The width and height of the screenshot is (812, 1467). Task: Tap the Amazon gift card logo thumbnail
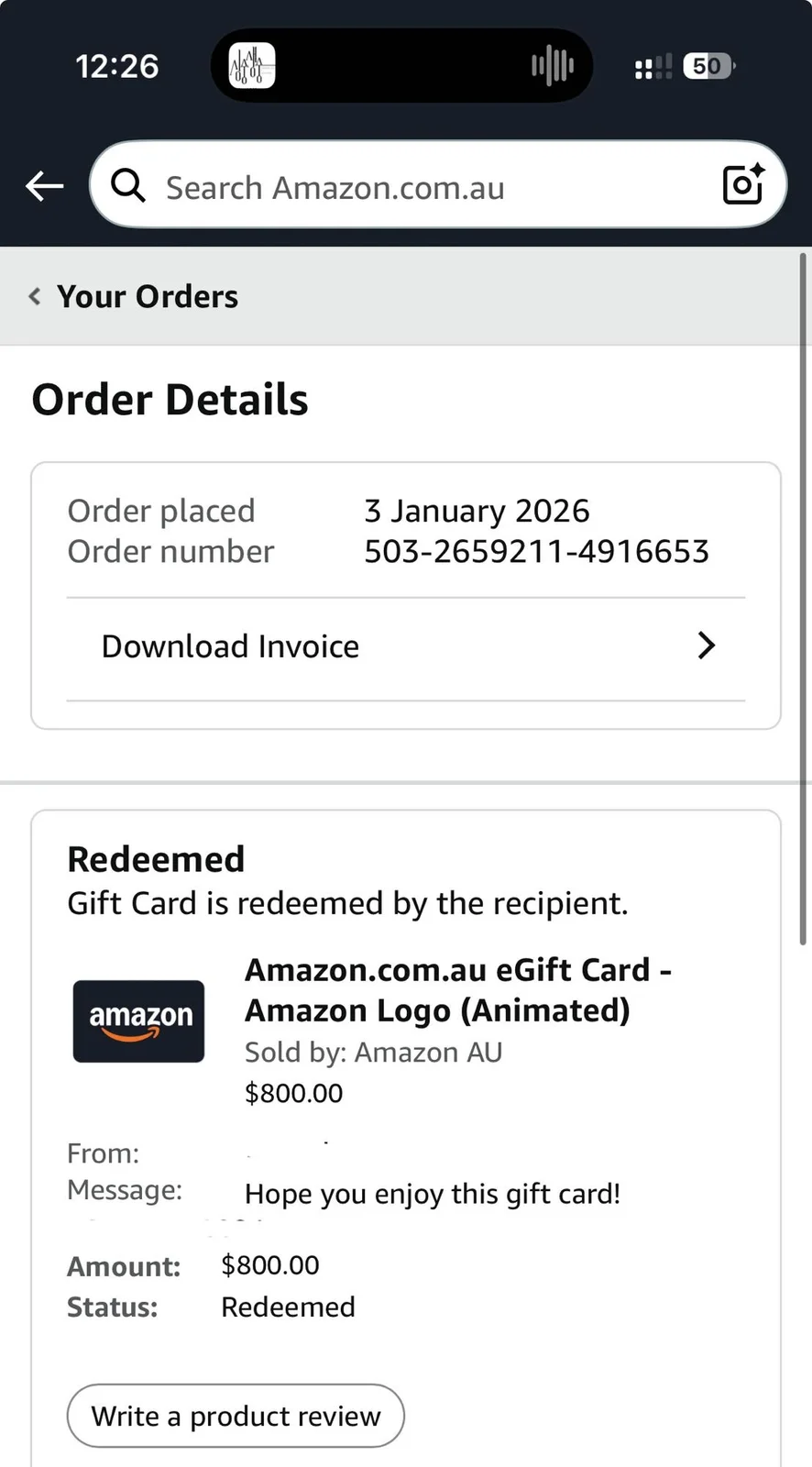138,1021
